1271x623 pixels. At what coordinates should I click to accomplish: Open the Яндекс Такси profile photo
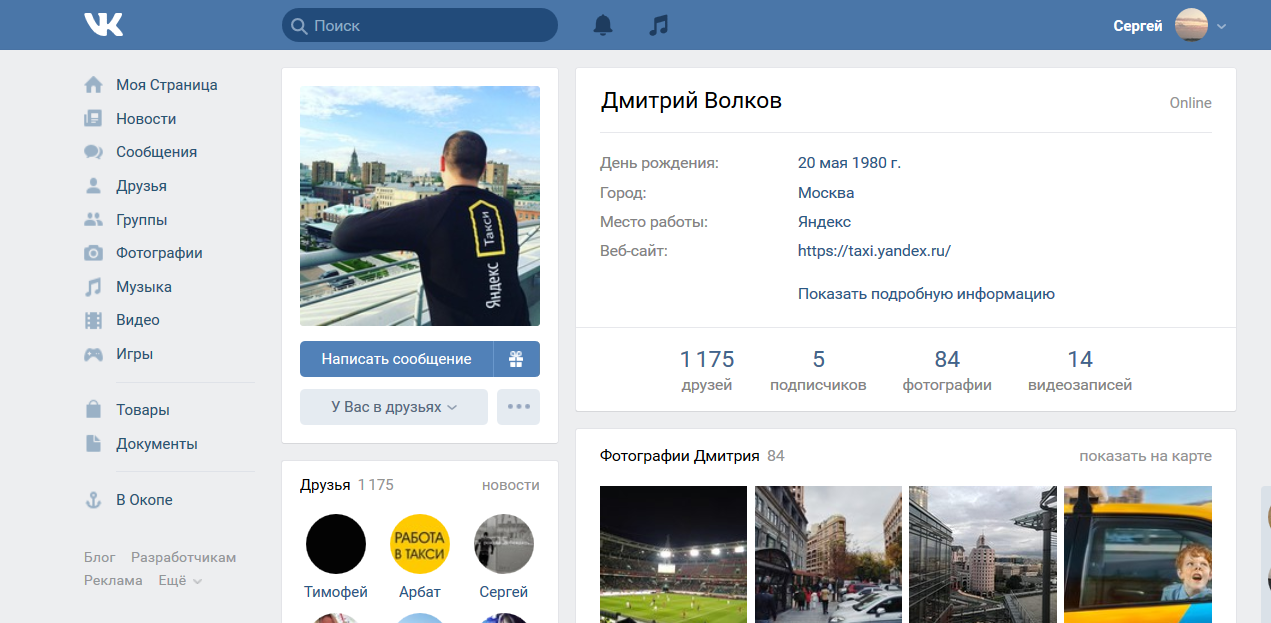tap(420, 206)
